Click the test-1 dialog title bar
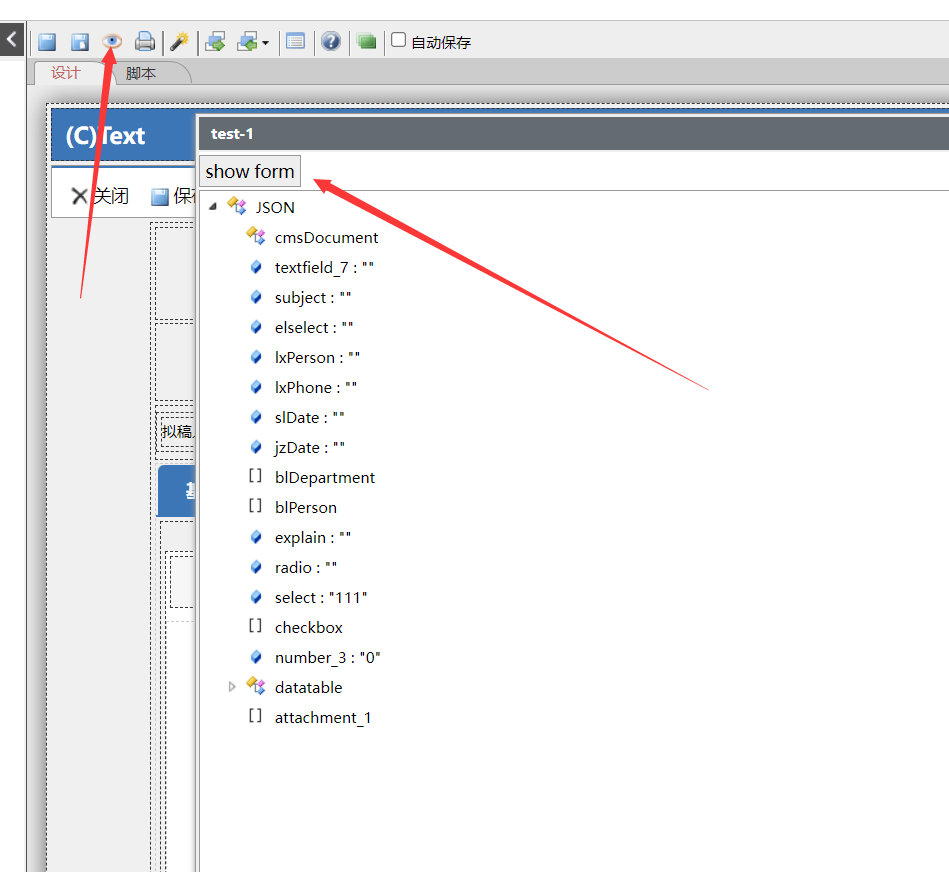Screen dimensions: 949x872 (574, 134)
